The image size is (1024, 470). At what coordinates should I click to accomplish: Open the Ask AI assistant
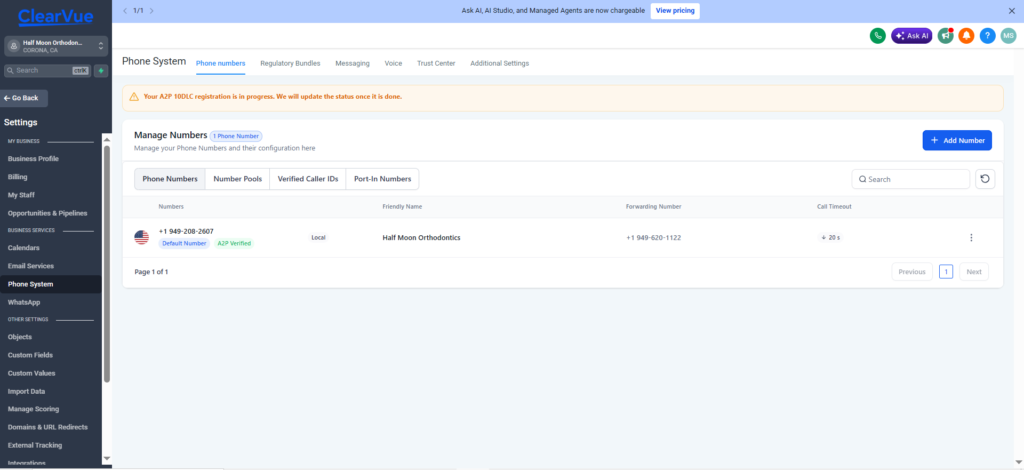pos(912,36)
